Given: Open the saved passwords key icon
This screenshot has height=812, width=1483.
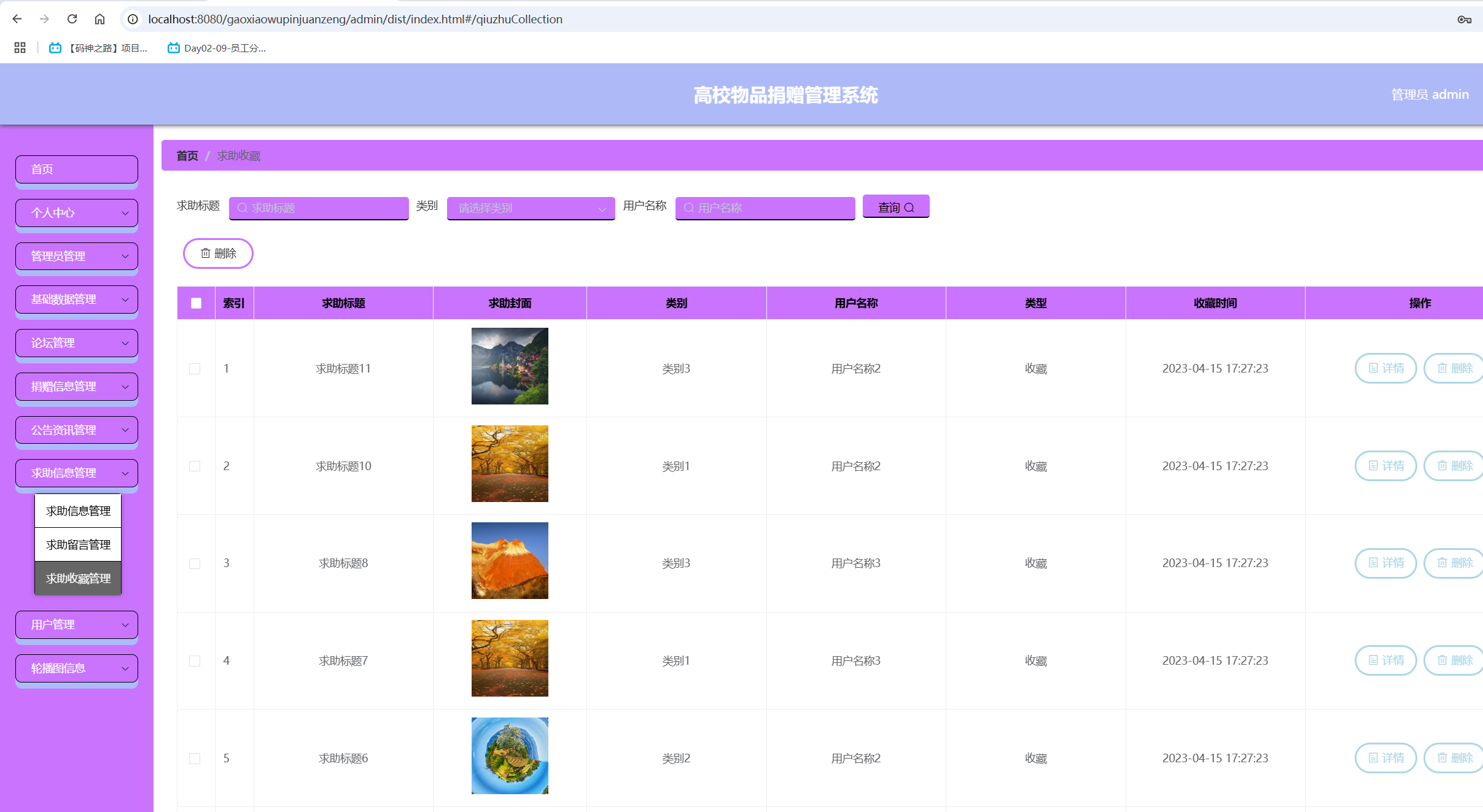Looking at the screenshot, I should [1464, 20].
